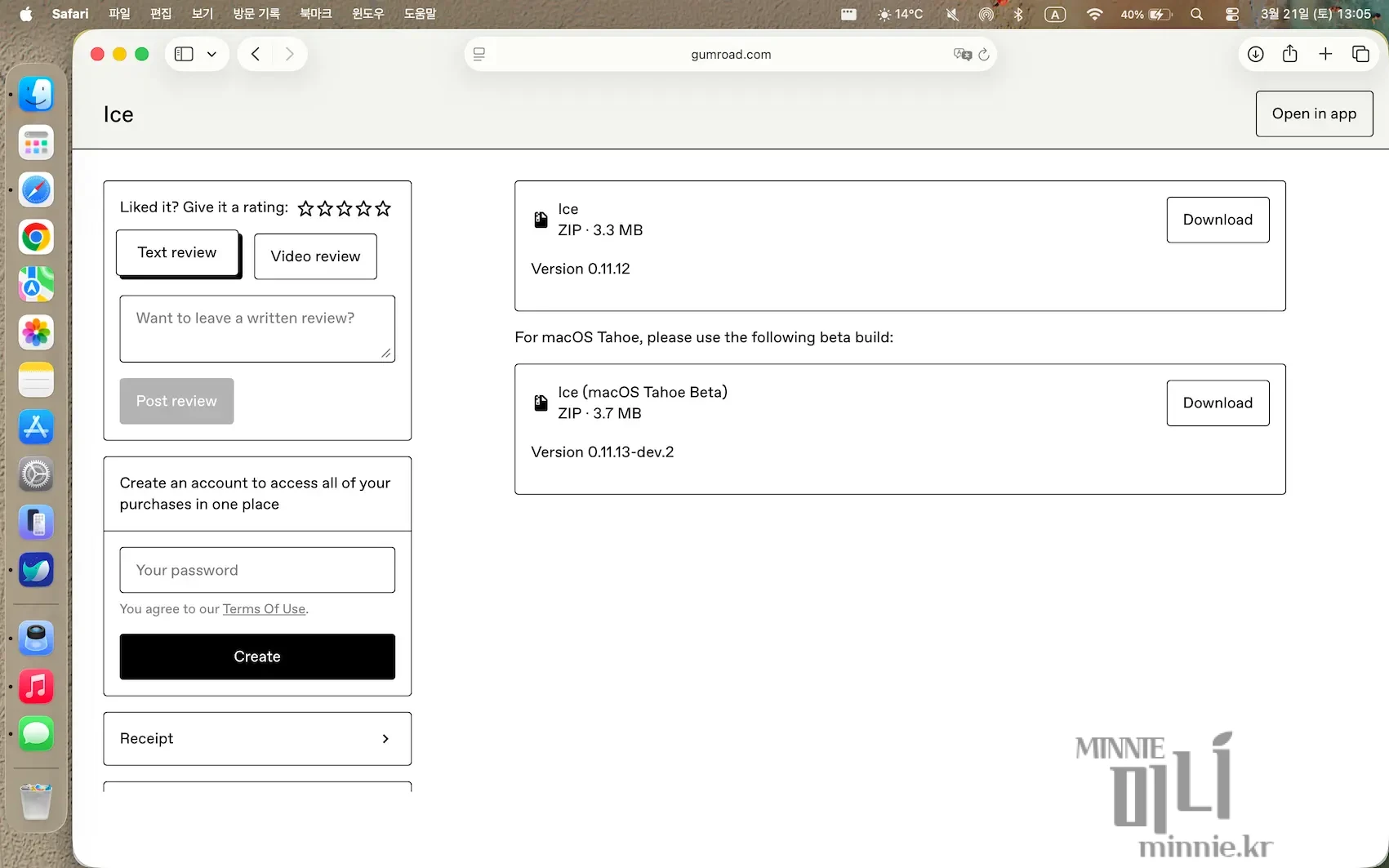Screen dimensions: 1389x868
Task: Open Maps app in the Dock
Action: (x=36, y=285)
